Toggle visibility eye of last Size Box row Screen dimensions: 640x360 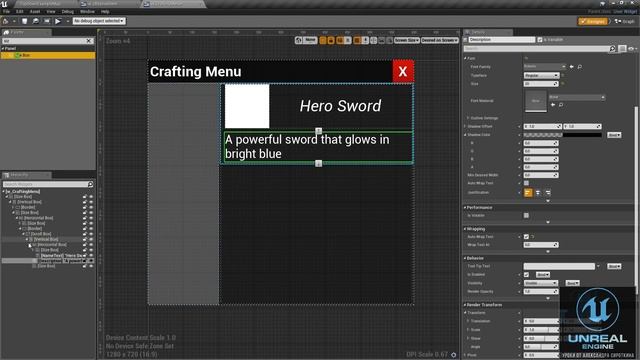click(91, 266)
